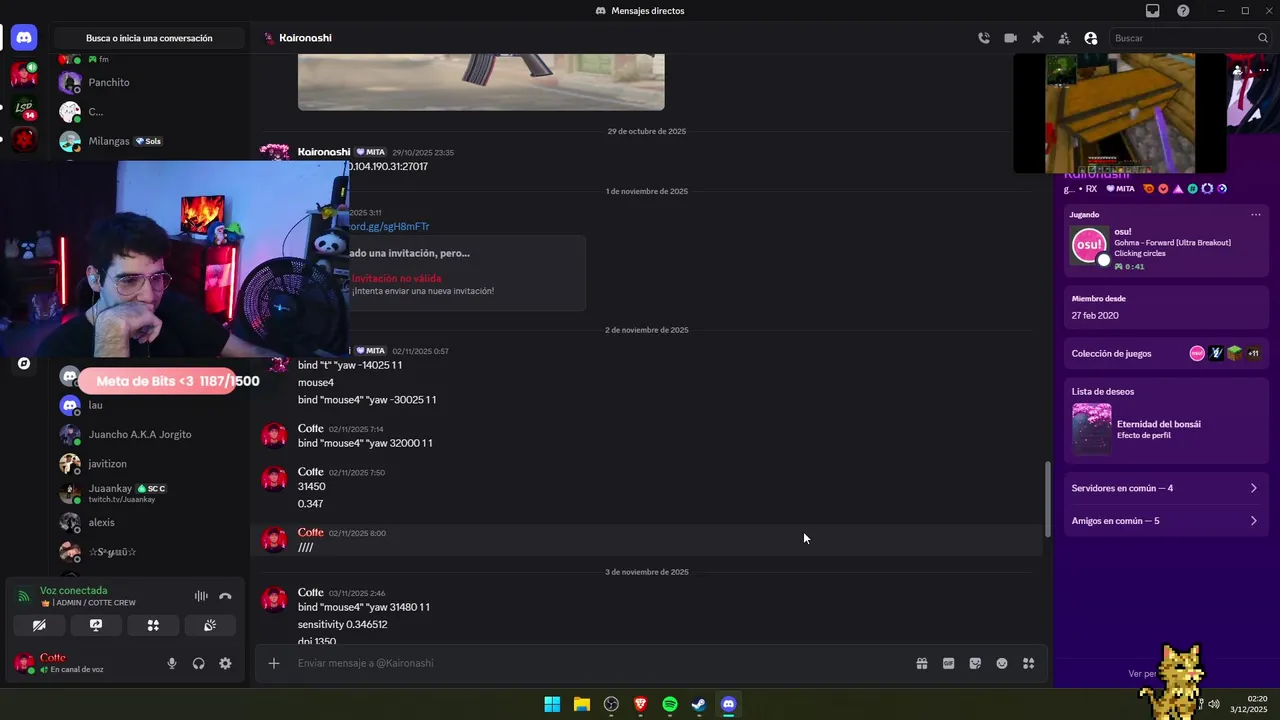
Task: Open the soundboard in voice panel
Action: [x=210, y=625]
